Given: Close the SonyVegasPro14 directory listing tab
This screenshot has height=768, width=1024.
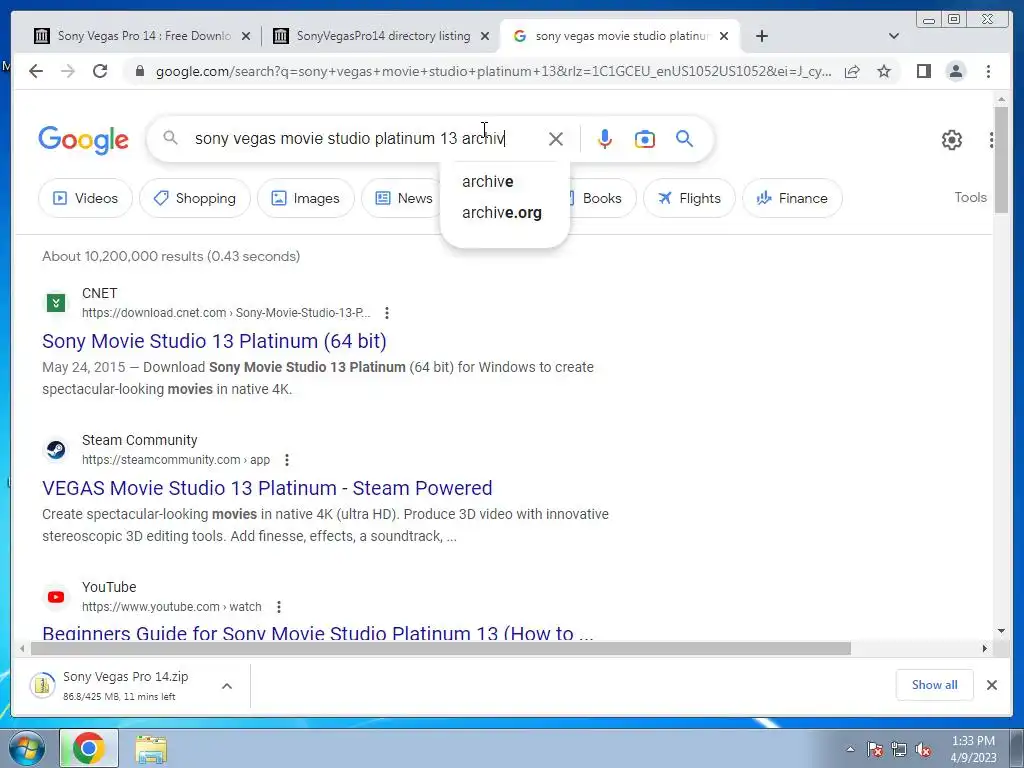Looking at the screenshot, I should (x=485, y=36).
